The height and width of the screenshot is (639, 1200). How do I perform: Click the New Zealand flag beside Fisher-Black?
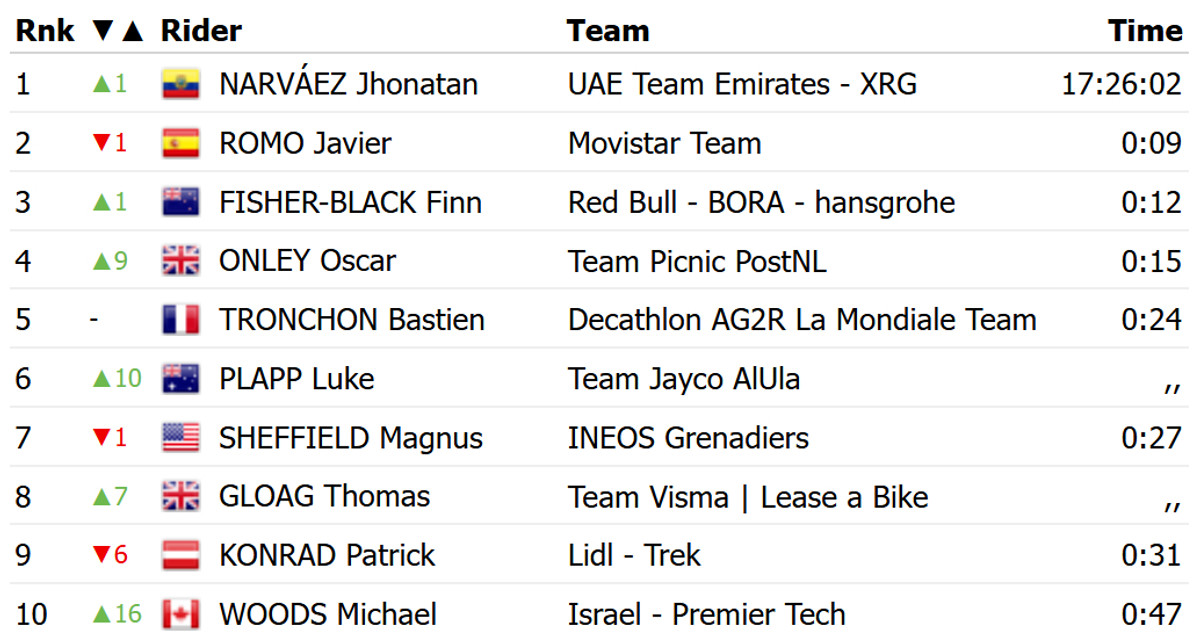(181, 202)
